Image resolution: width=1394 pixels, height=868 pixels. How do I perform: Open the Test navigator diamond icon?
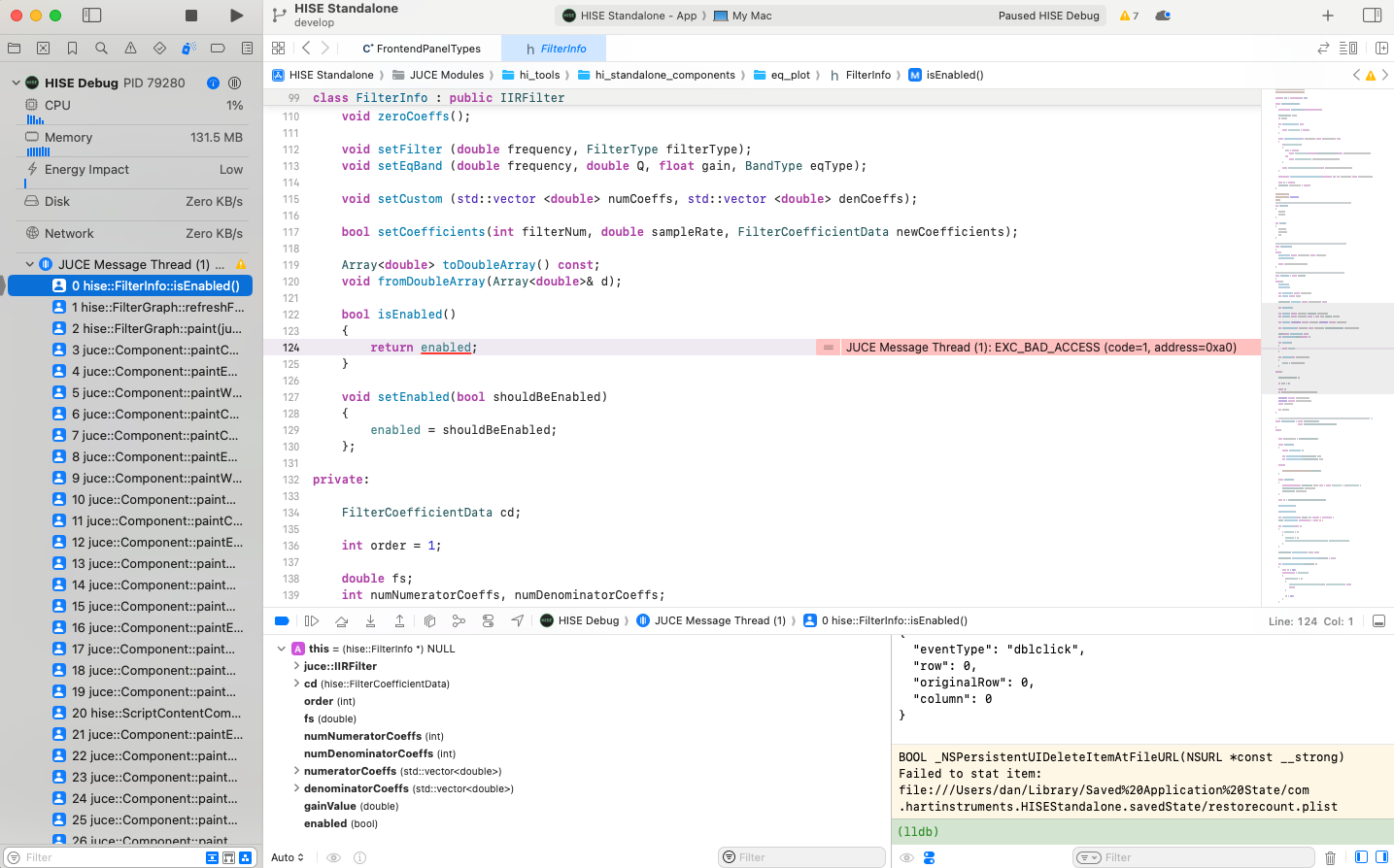pyautogui.click(x=159, y=48)
